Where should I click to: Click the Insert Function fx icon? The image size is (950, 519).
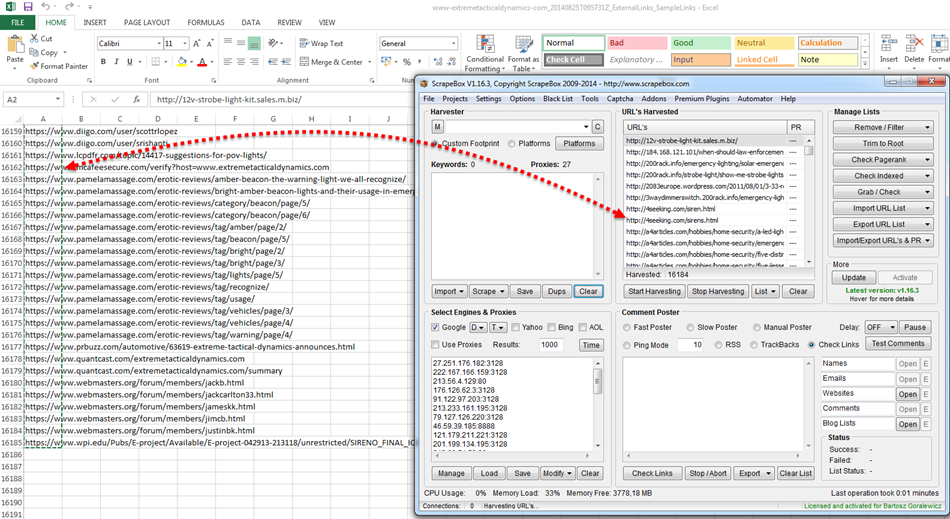[137, 99]
